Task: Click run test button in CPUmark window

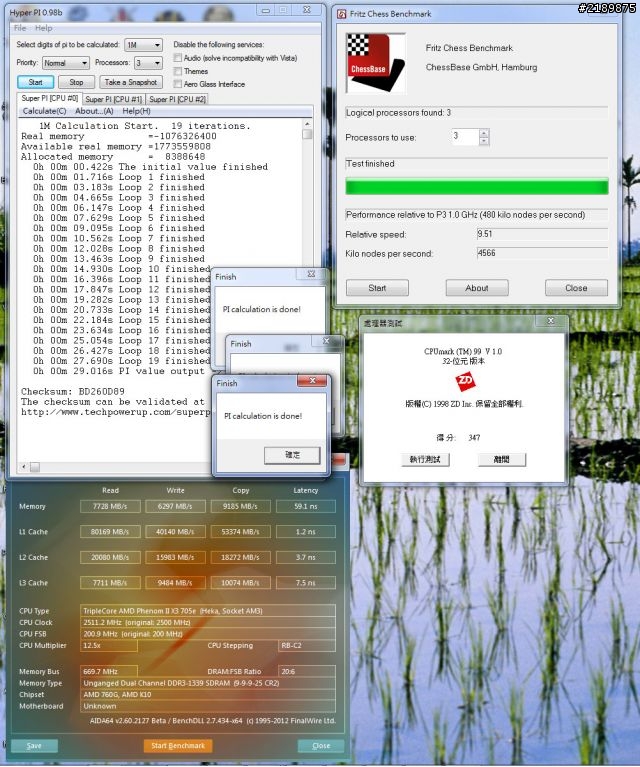Action: click(x=425, y=459)
